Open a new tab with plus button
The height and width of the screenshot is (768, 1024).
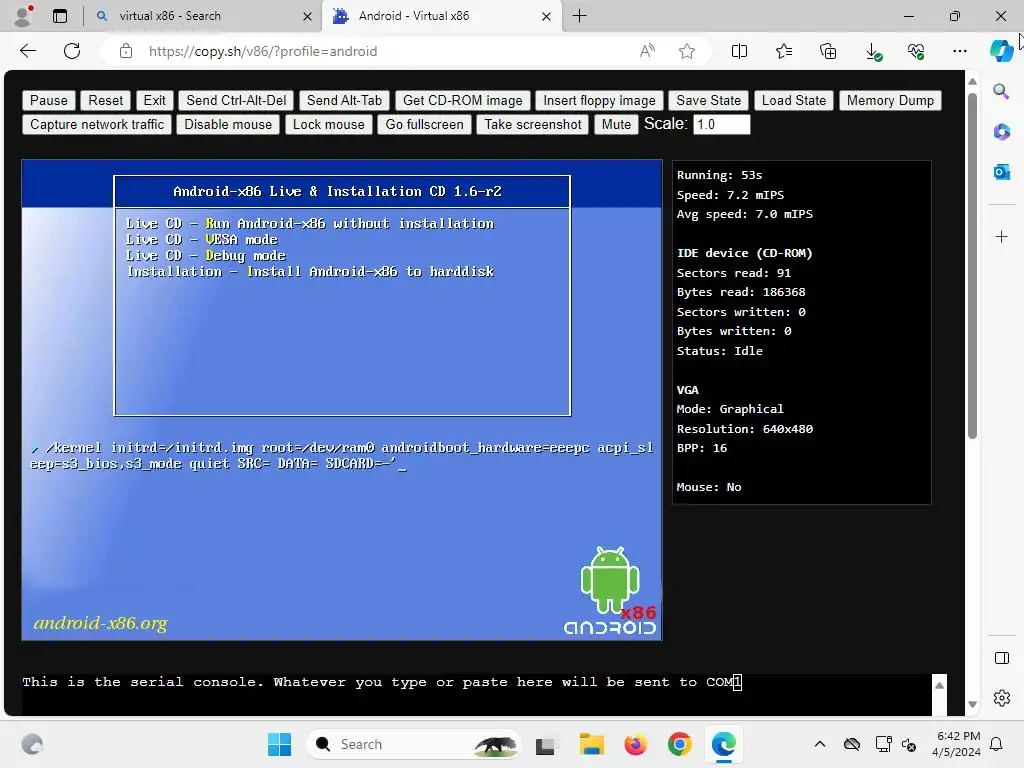point(579,16)
